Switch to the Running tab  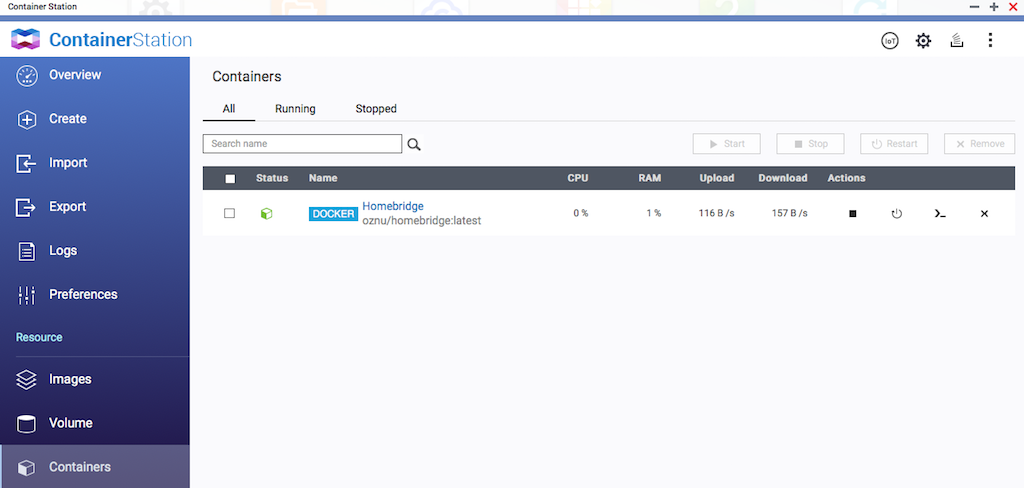pyautogui.click(x=295, y=109)
